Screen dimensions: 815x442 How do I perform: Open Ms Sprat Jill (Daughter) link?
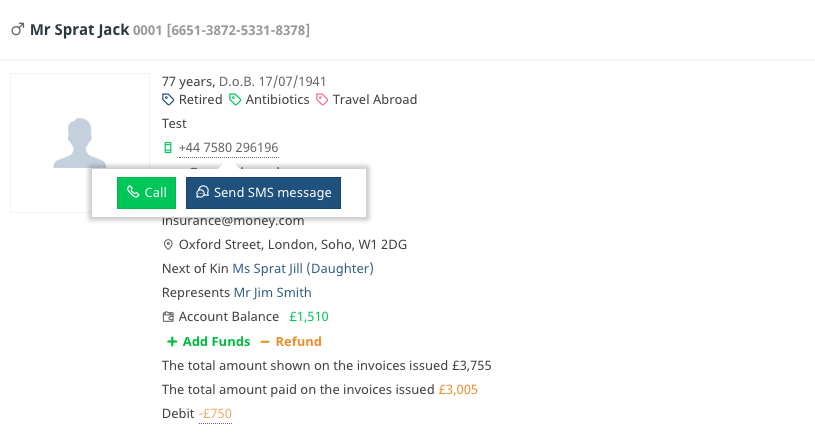[x=303, y=268]
